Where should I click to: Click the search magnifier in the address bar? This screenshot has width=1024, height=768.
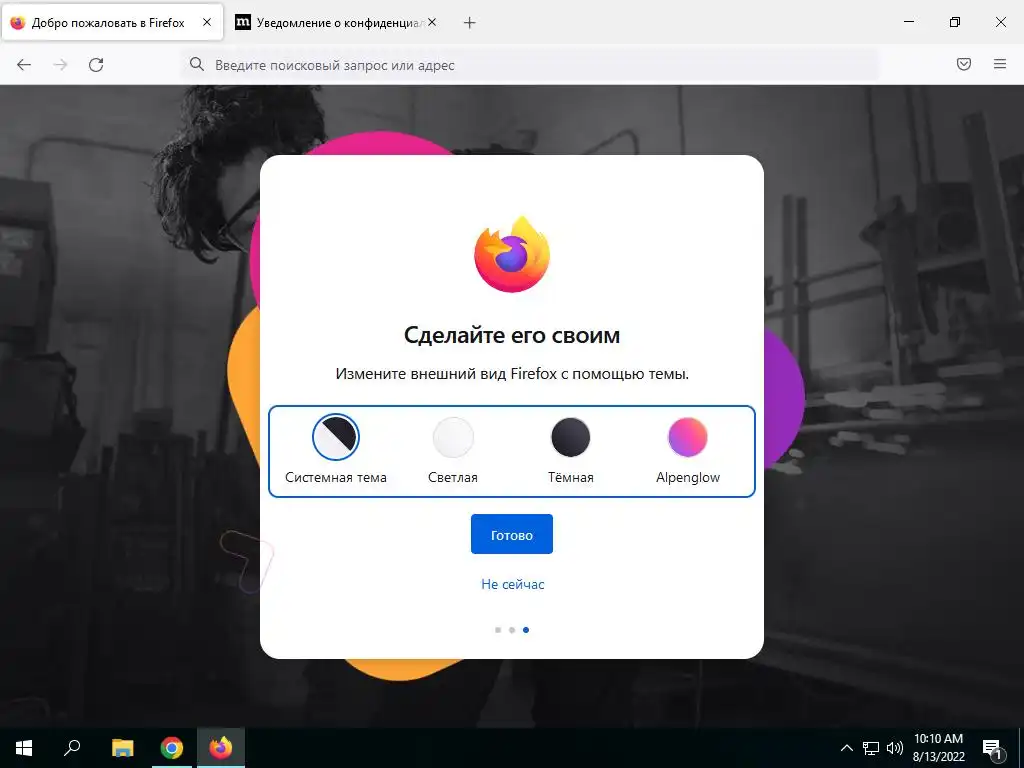[197, 64]
